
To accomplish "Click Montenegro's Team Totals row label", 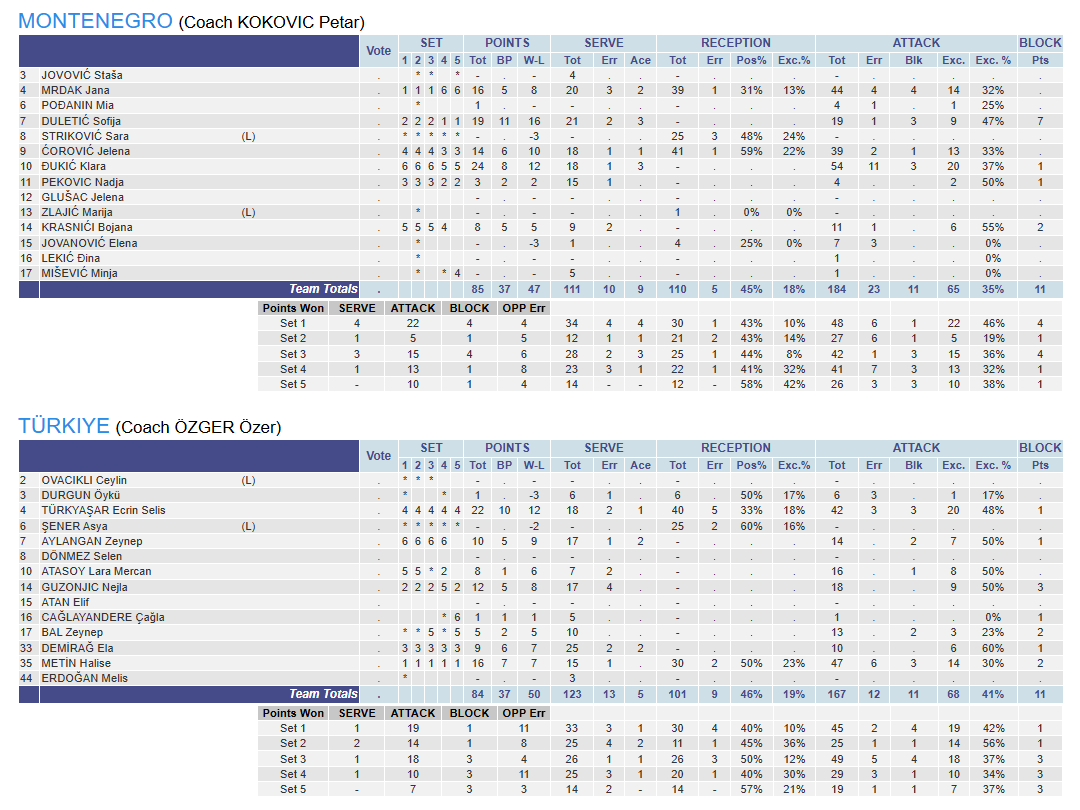I will click(x=323, y=289).
